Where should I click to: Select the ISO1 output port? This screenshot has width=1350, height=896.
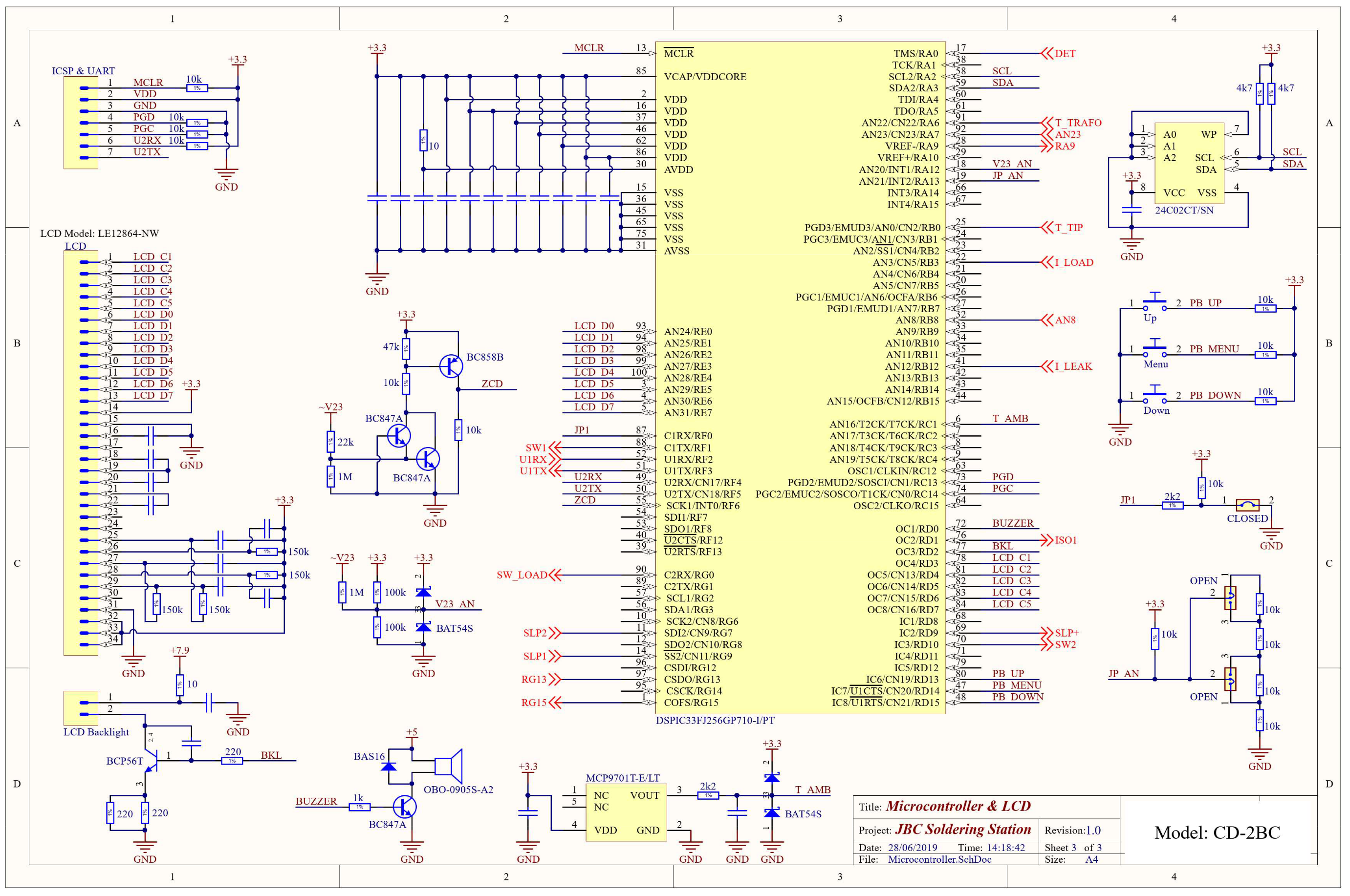[x=1059, y=540]
